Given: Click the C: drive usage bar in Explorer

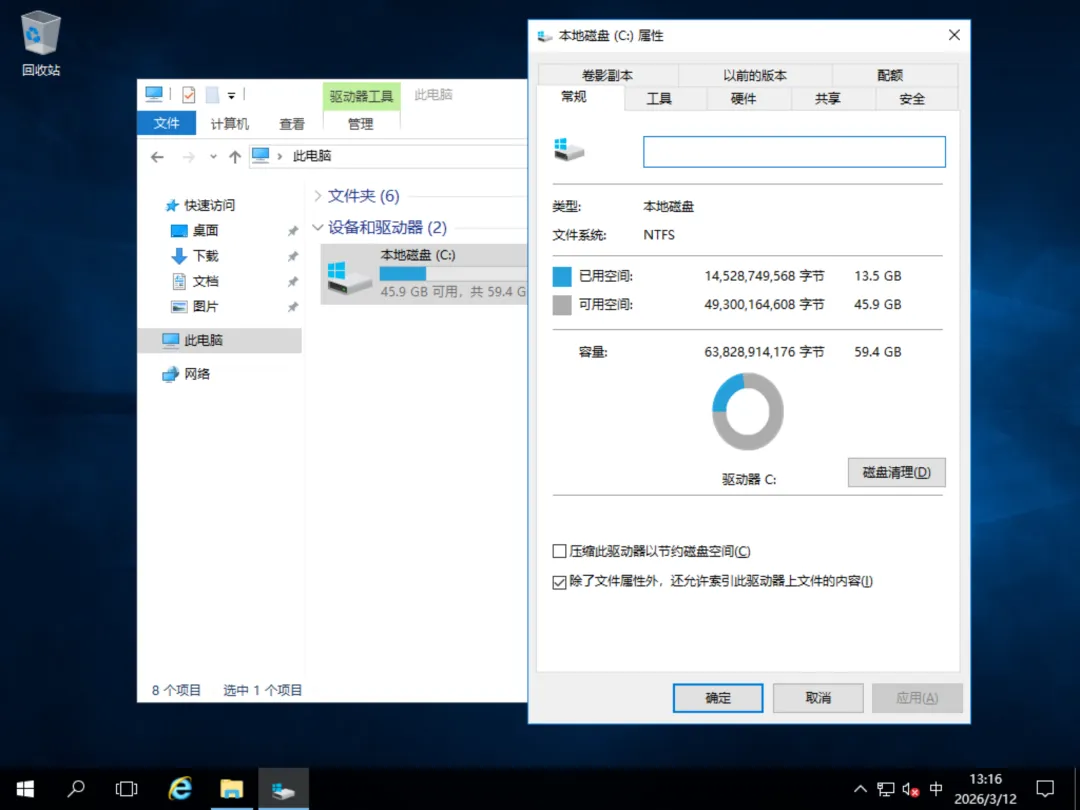Looking at the screenshot, I should pos(453,274).
